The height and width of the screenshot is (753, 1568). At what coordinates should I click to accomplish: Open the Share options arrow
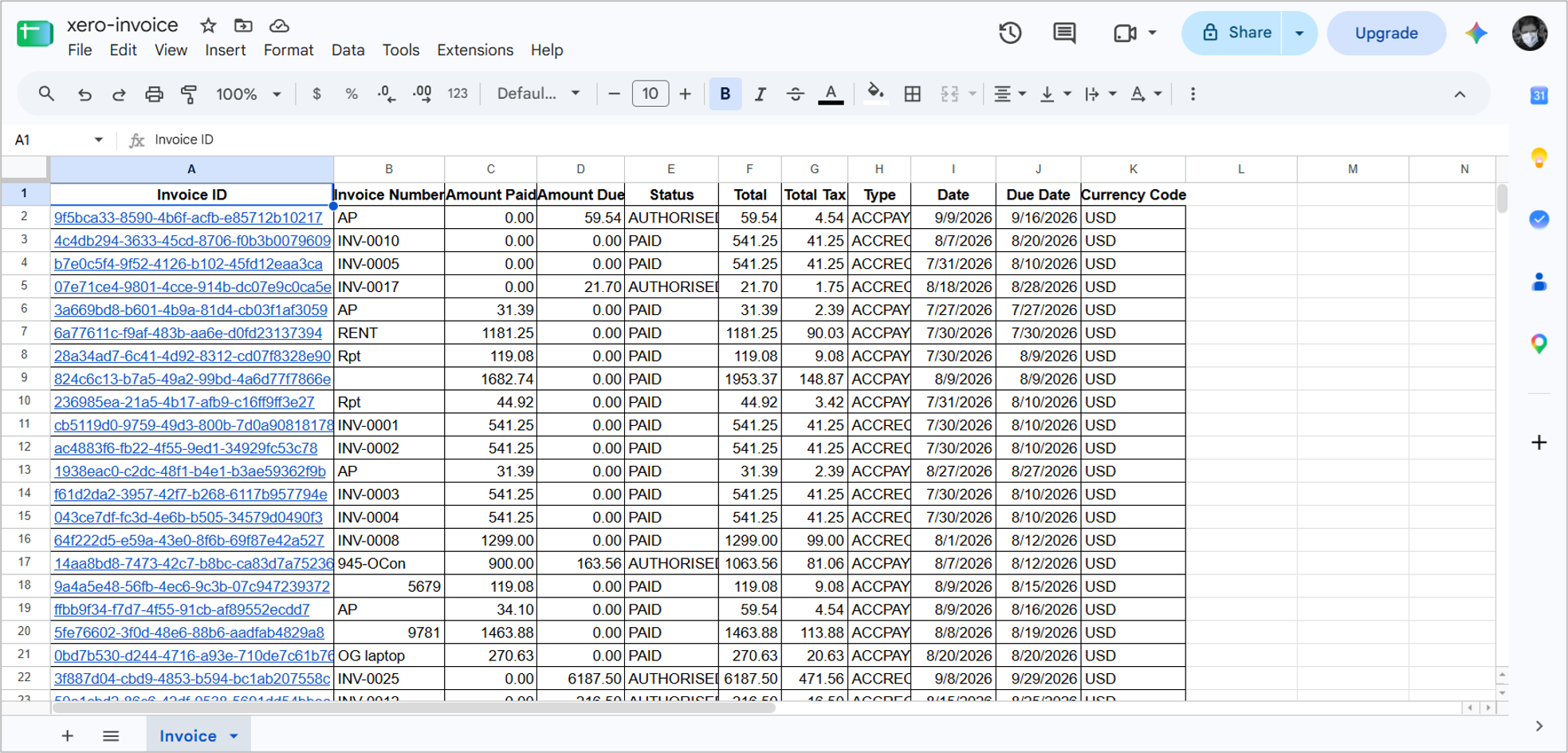1299,33
